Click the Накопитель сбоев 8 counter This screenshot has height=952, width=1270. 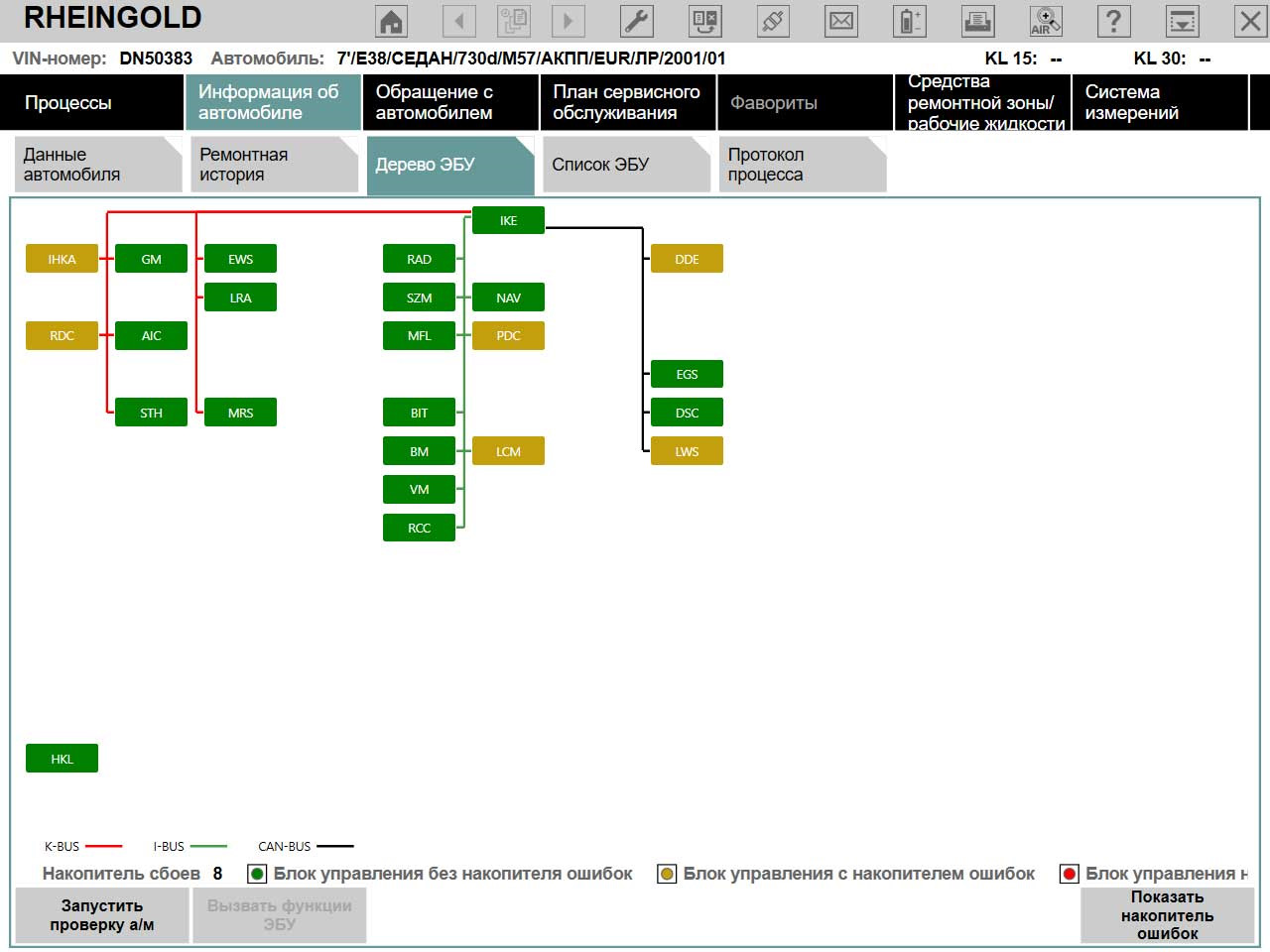coord(132,874)
